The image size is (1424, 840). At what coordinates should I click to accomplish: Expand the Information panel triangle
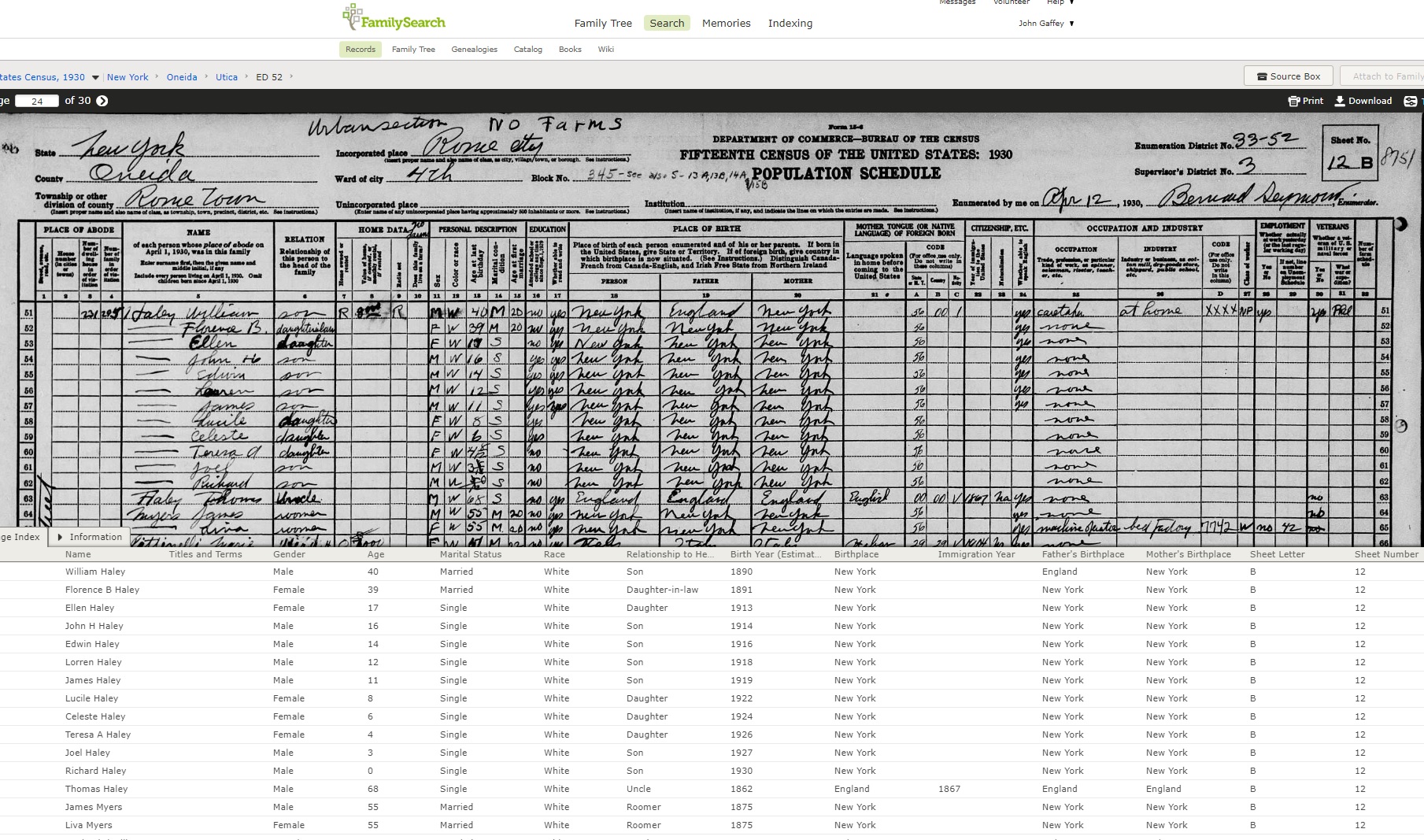(60, 537)
